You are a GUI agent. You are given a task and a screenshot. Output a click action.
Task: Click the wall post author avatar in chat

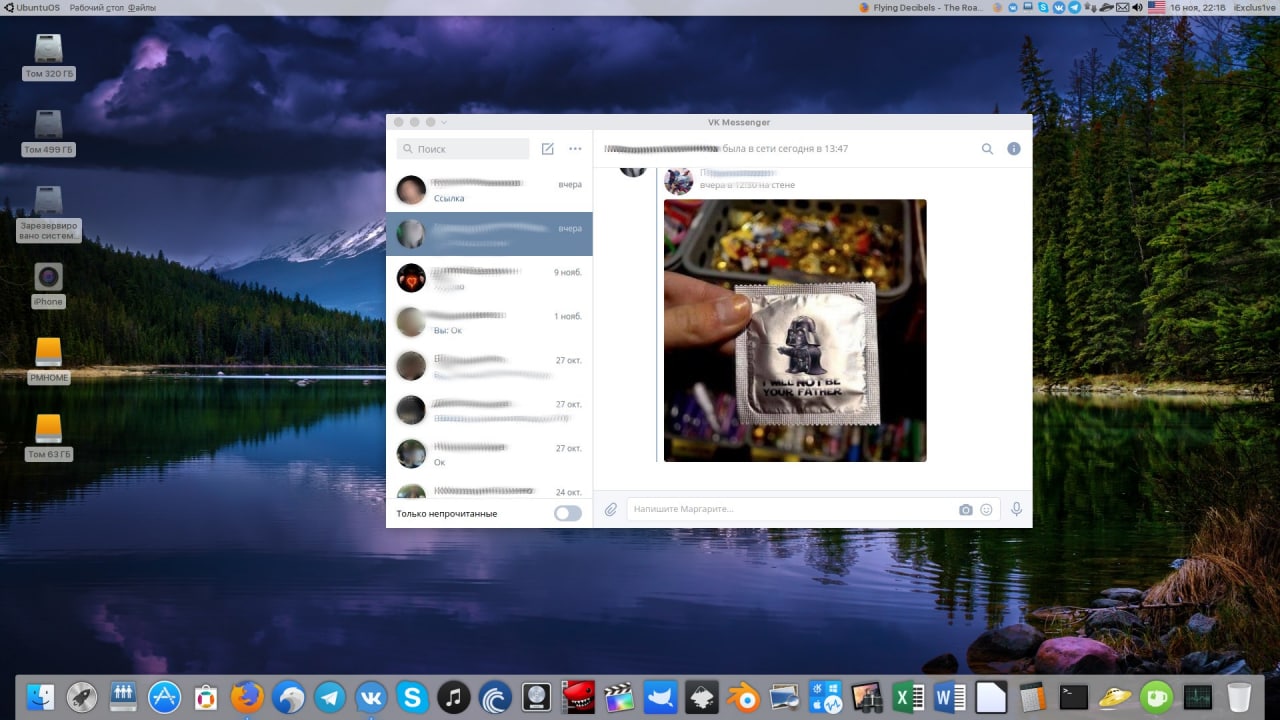(678, 181)
